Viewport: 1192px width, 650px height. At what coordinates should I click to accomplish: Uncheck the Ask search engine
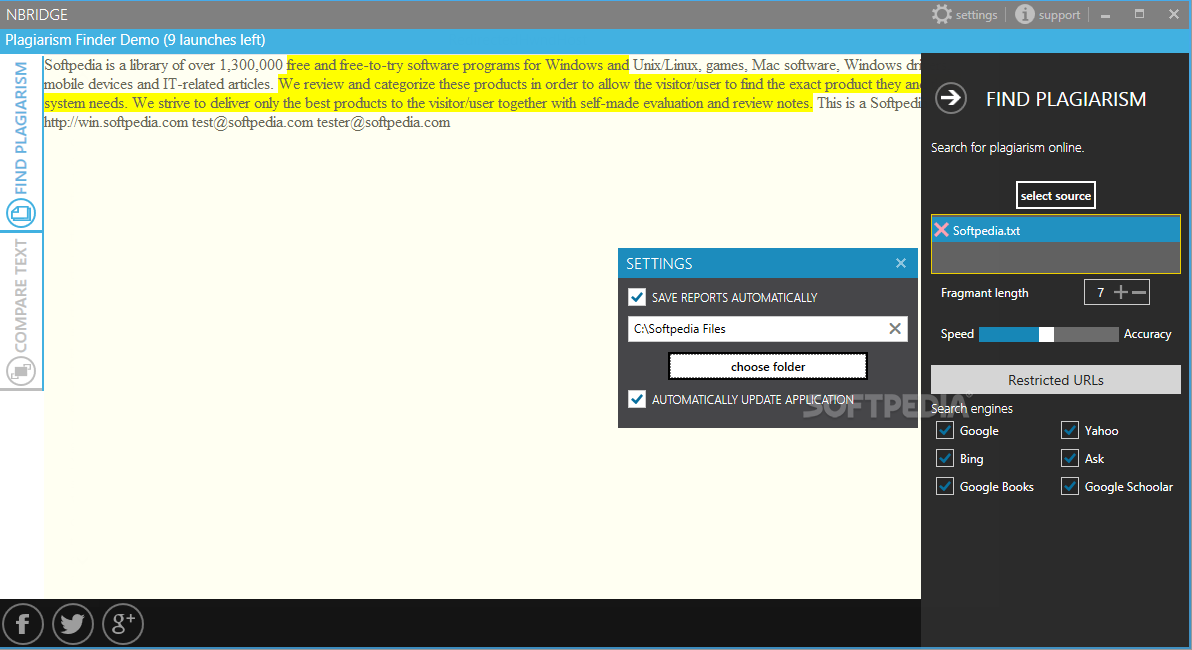point(1070,458)
